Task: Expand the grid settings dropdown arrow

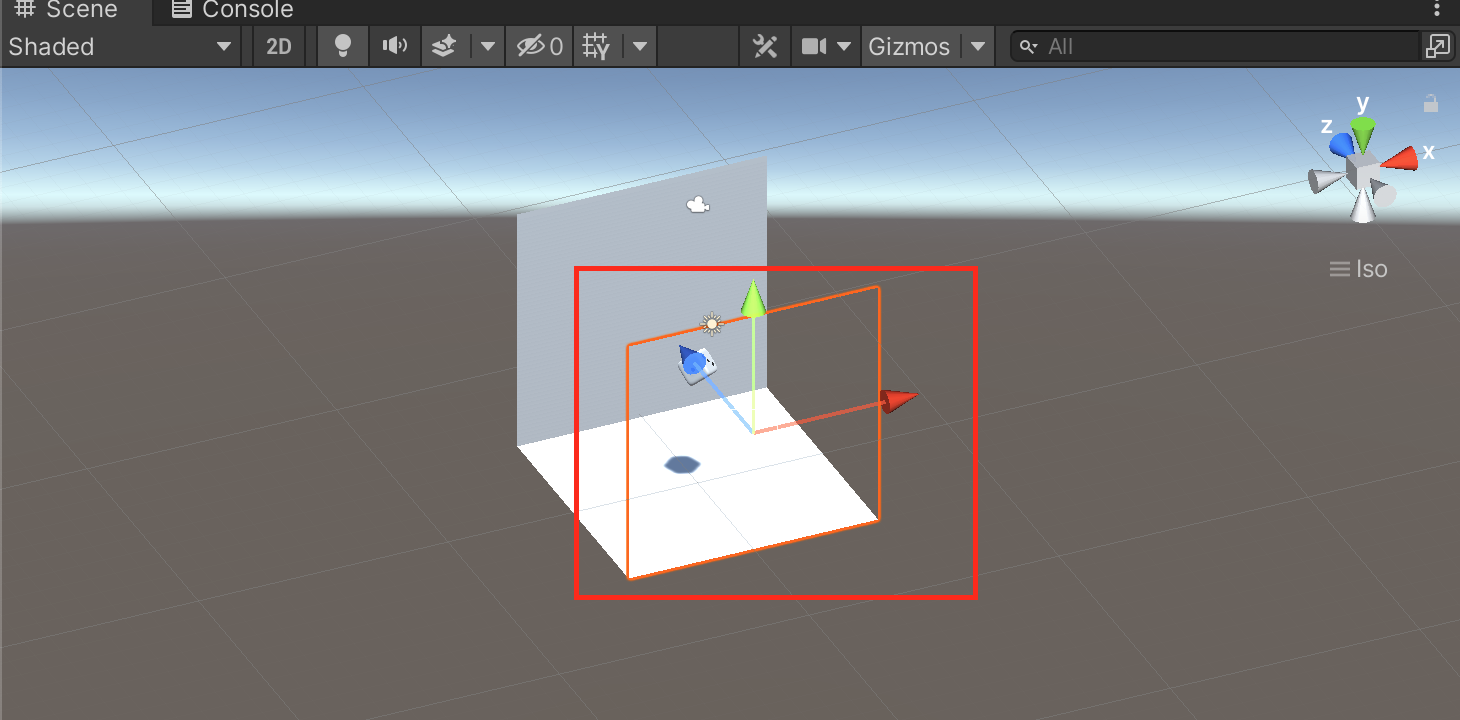Action: pyautogui.click(x=639, y=47)
